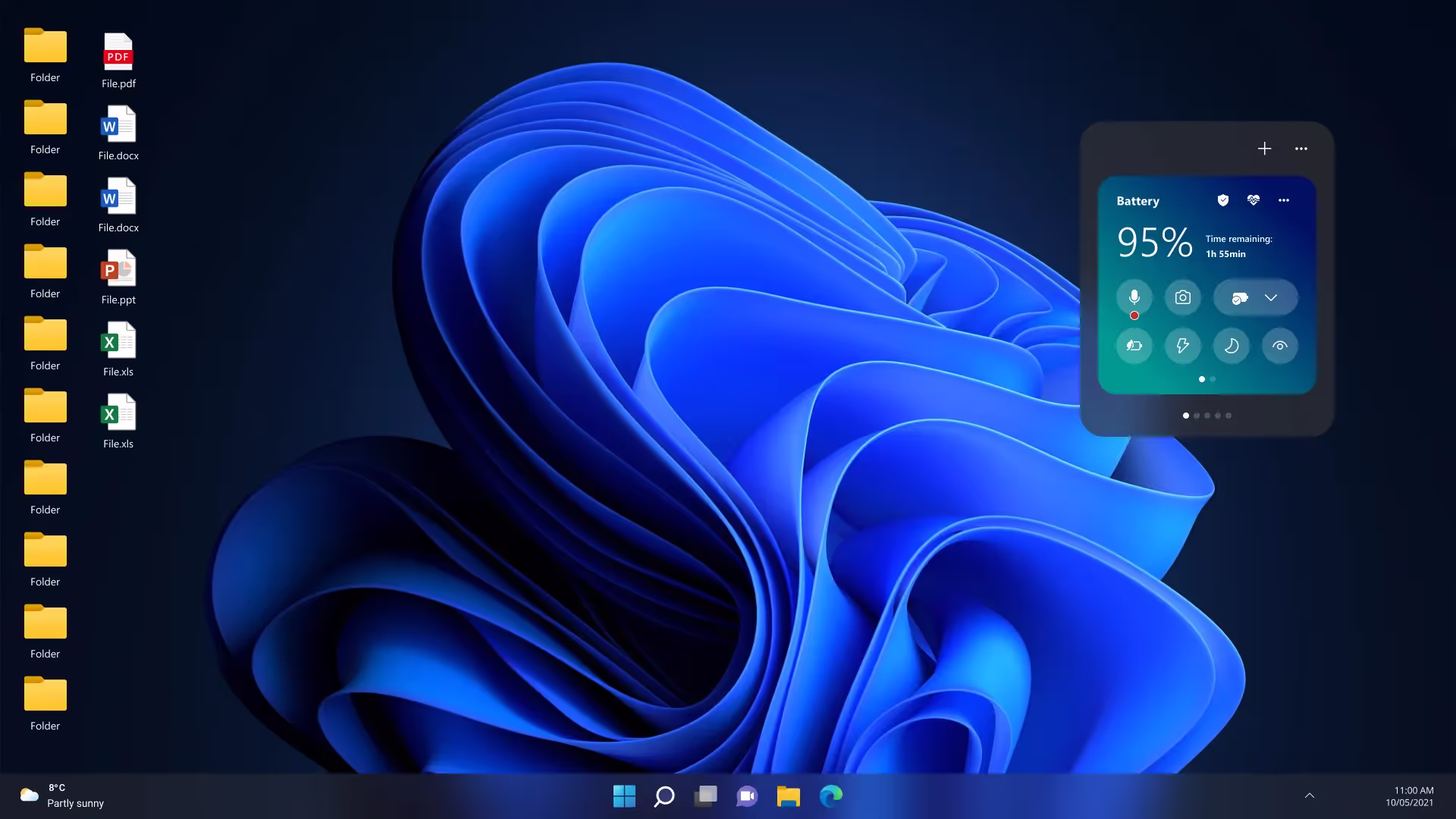
Task: Click the lightning bolt performance button
Action: (x=1182, y=346)
